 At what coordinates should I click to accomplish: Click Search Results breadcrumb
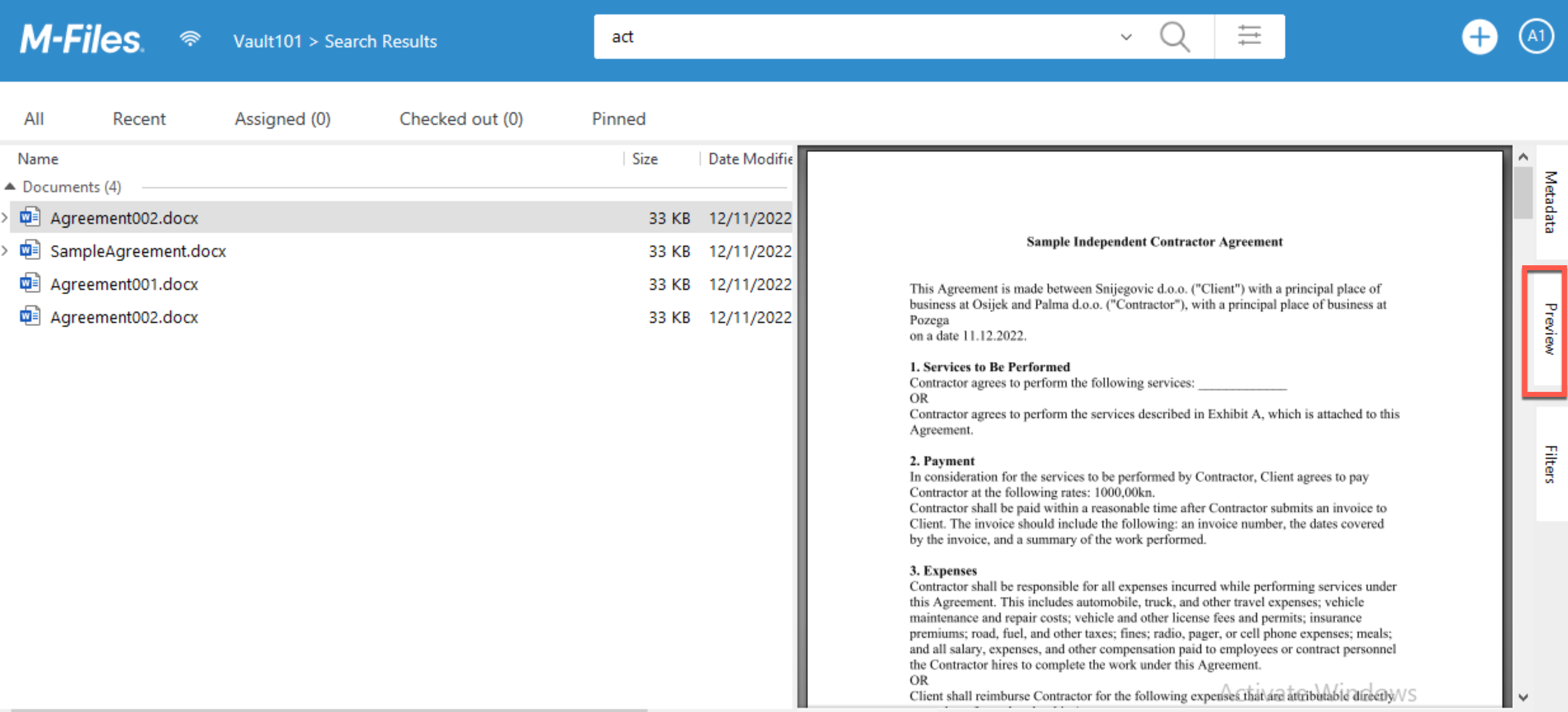tap(381, 41)
